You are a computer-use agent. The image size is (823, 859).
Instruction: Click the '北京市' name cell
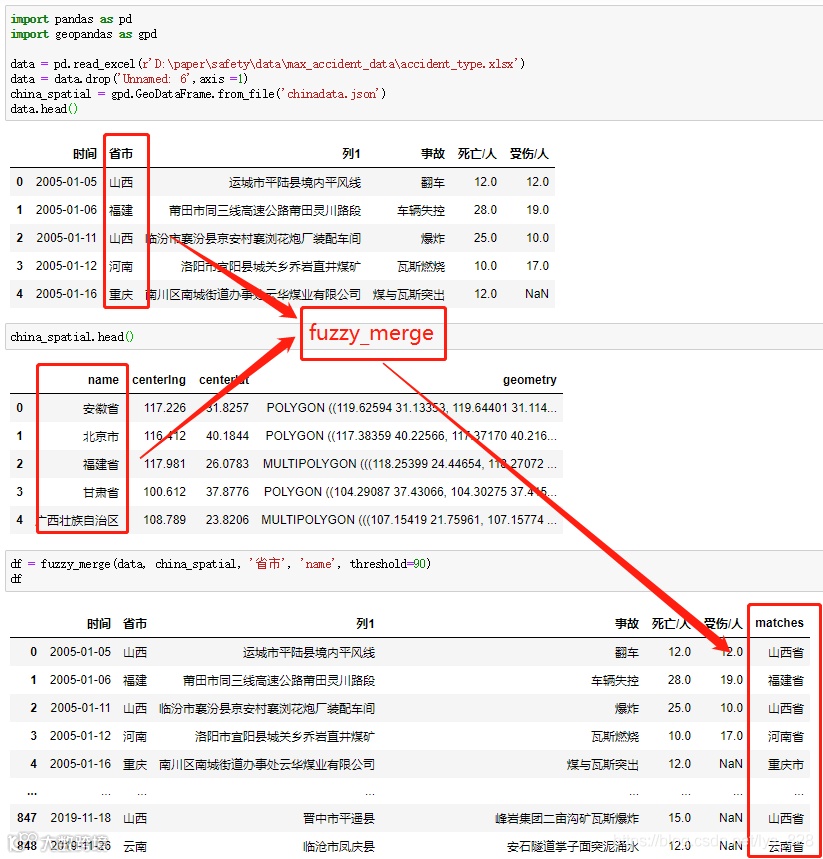pos(101,436)
